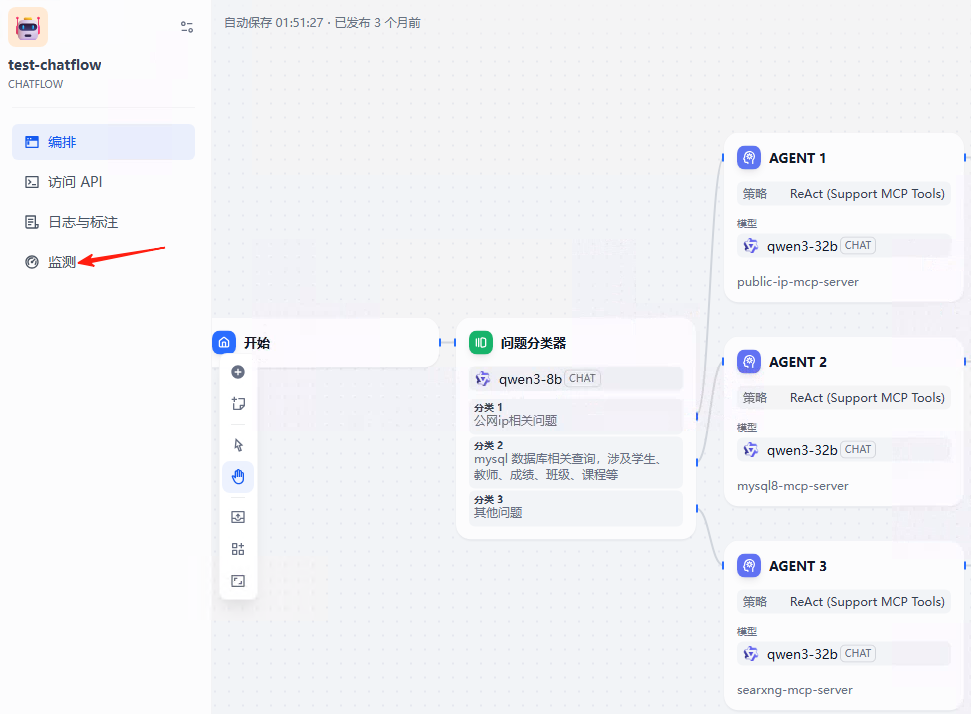Click the 编排 panel icon in sidebar

pyautogui.click(x=32, y=142)
